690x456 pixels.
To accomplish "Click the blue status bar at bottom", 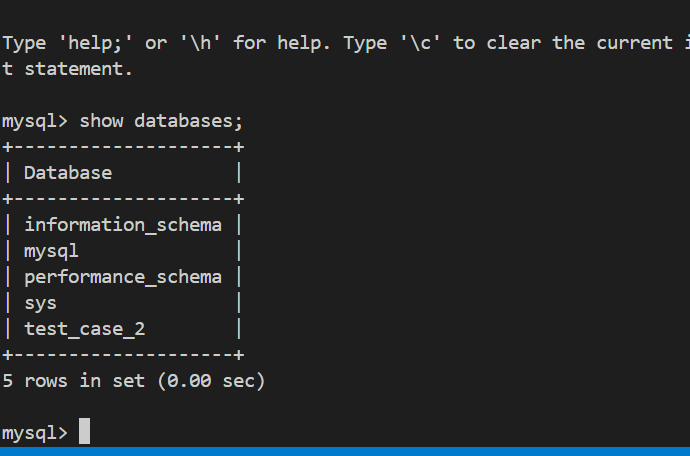I will coord(345,452).
